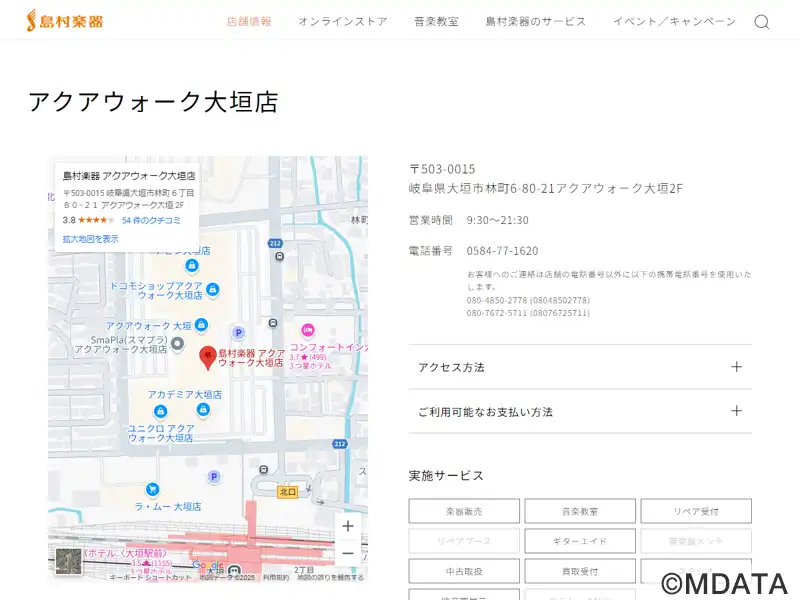Click the 買取受付 service button
Viewport: 800px width, 600px height.
pyautogui.click(x=580, y=571)
